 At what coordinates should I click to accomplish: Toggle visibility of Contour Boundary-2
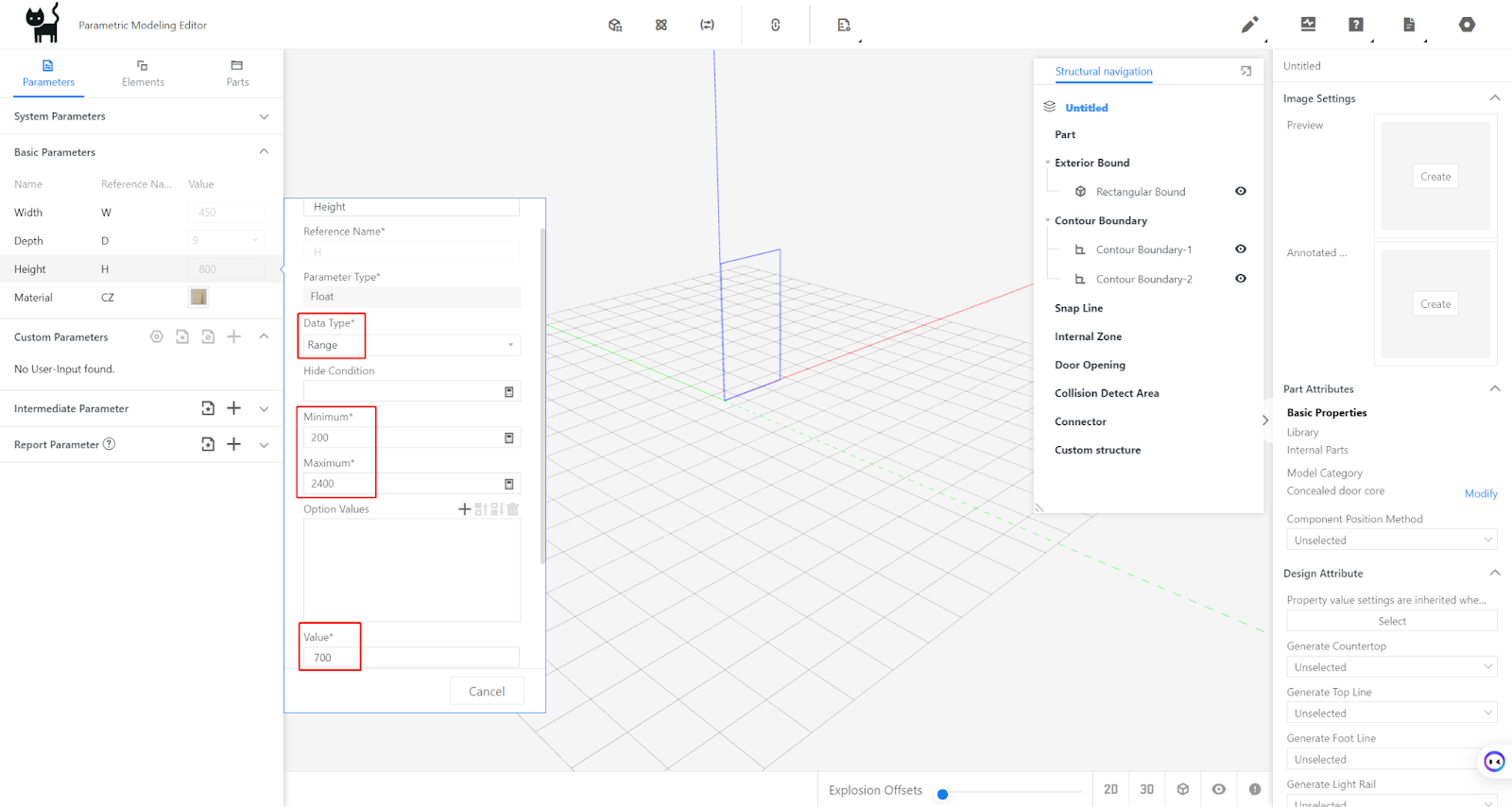click(1241, 279)
